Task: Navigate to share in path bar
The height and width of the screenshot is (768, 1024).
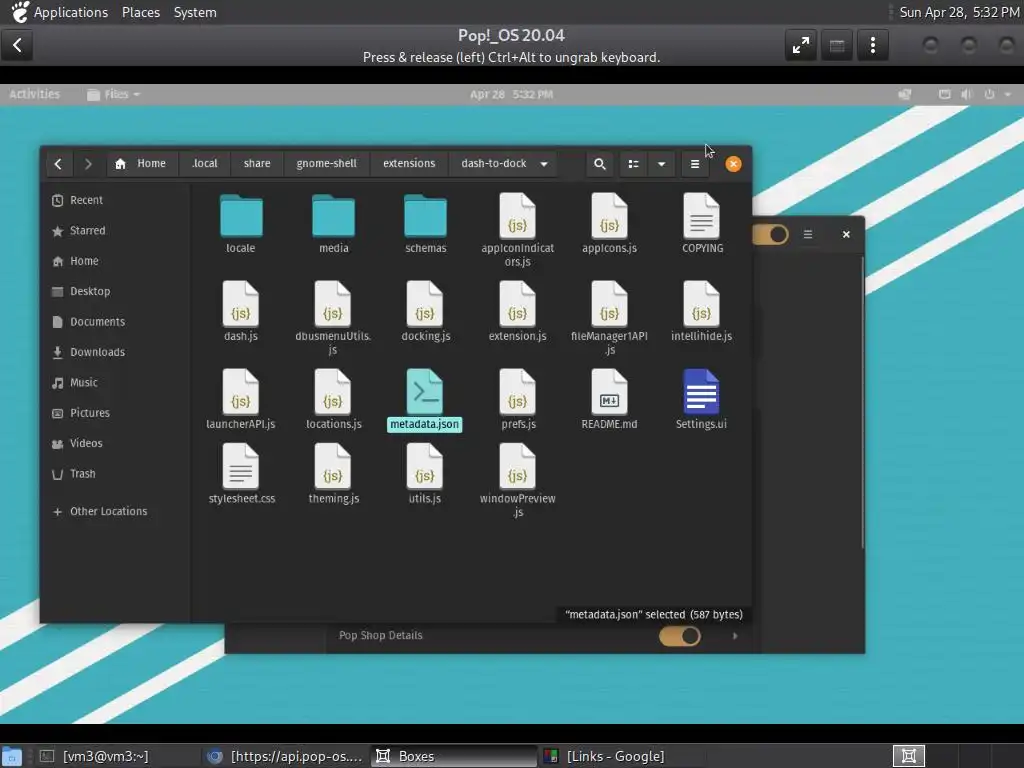Action: click(x=257, y=164)
